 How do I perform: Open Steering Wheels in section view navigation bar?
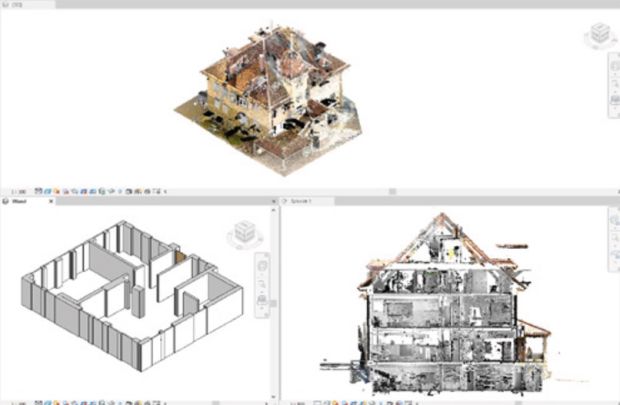(615, 220)
